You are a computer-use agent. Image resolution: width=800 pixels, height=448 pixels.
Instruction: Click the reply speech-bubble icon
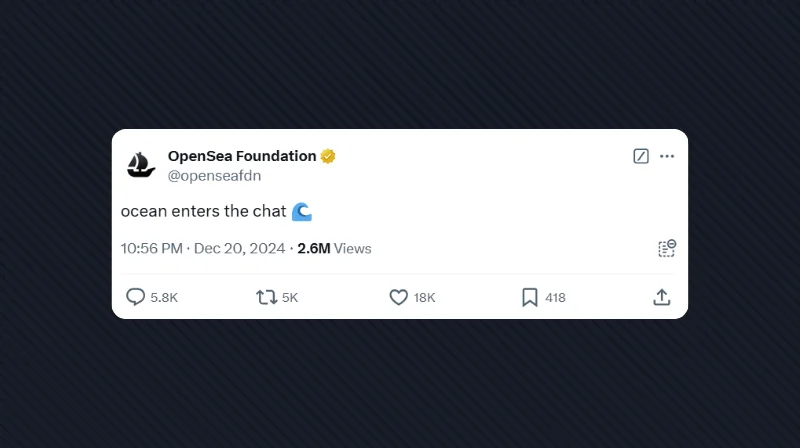click(135, 297)
